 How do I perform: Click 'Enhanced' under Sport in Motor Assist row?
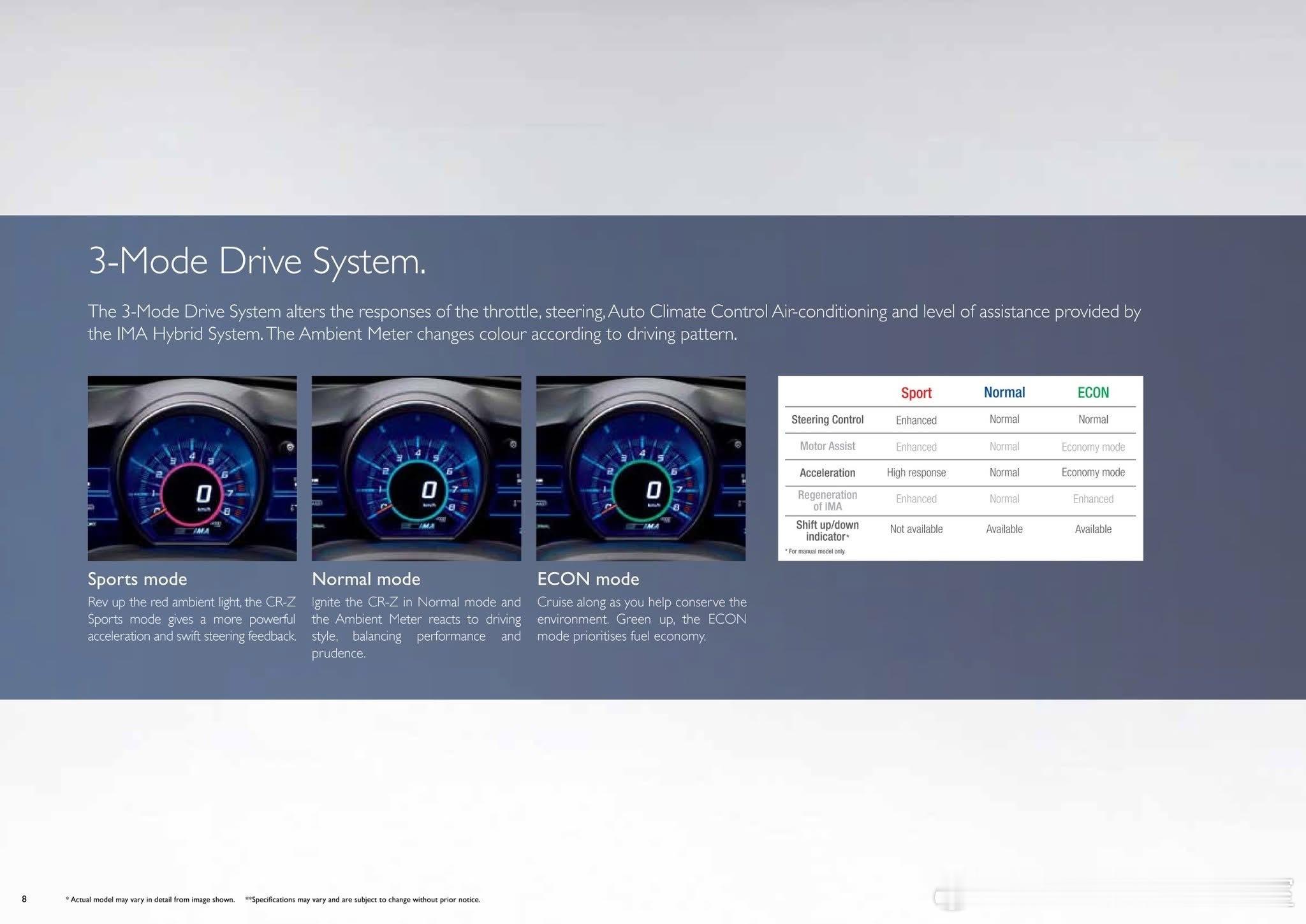(916, 447)
